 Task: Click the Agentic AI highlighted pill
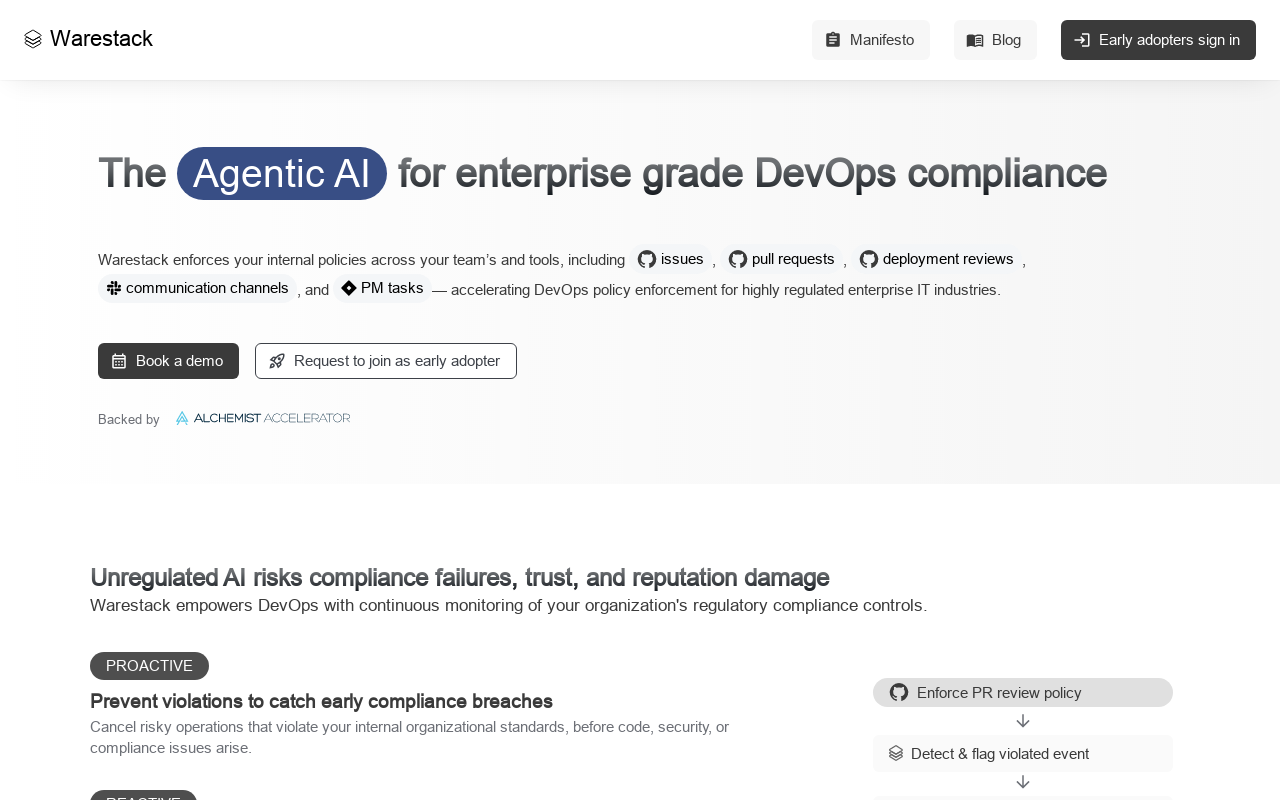(x=282, y=173)
